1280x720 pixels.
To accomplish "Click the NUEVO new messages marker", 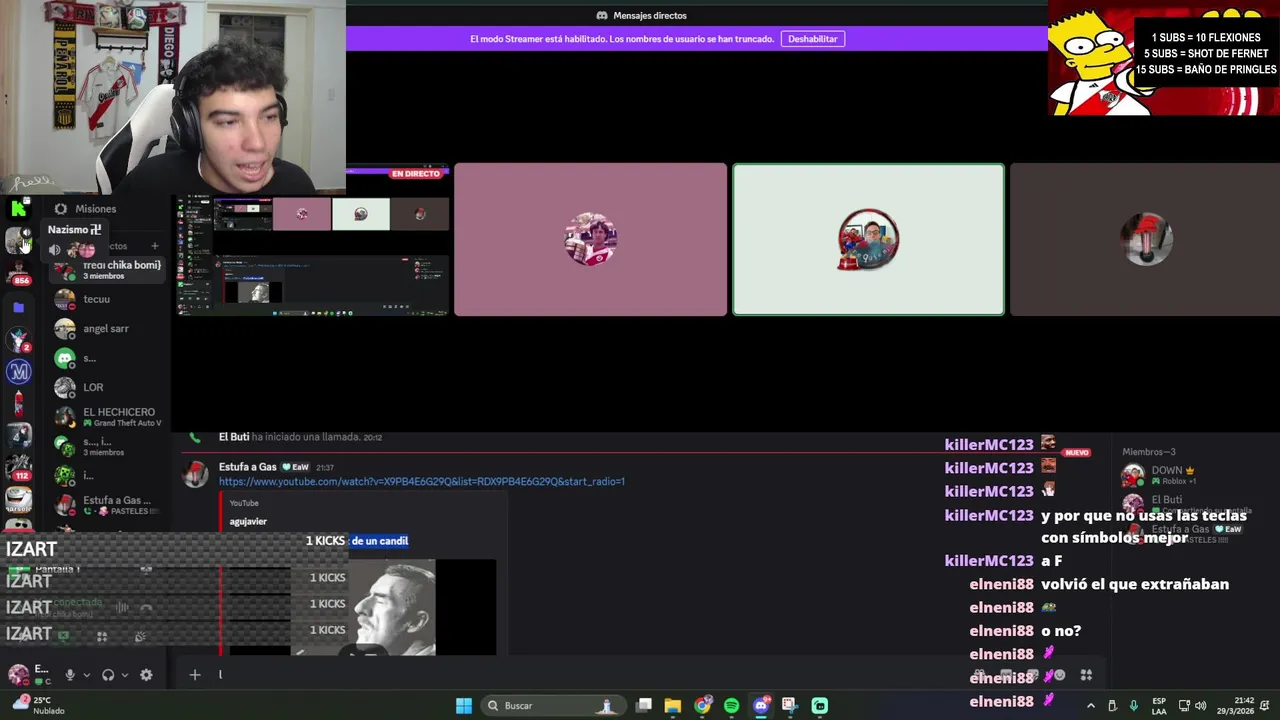I will pyautogui.click(x=1077, y=453).
